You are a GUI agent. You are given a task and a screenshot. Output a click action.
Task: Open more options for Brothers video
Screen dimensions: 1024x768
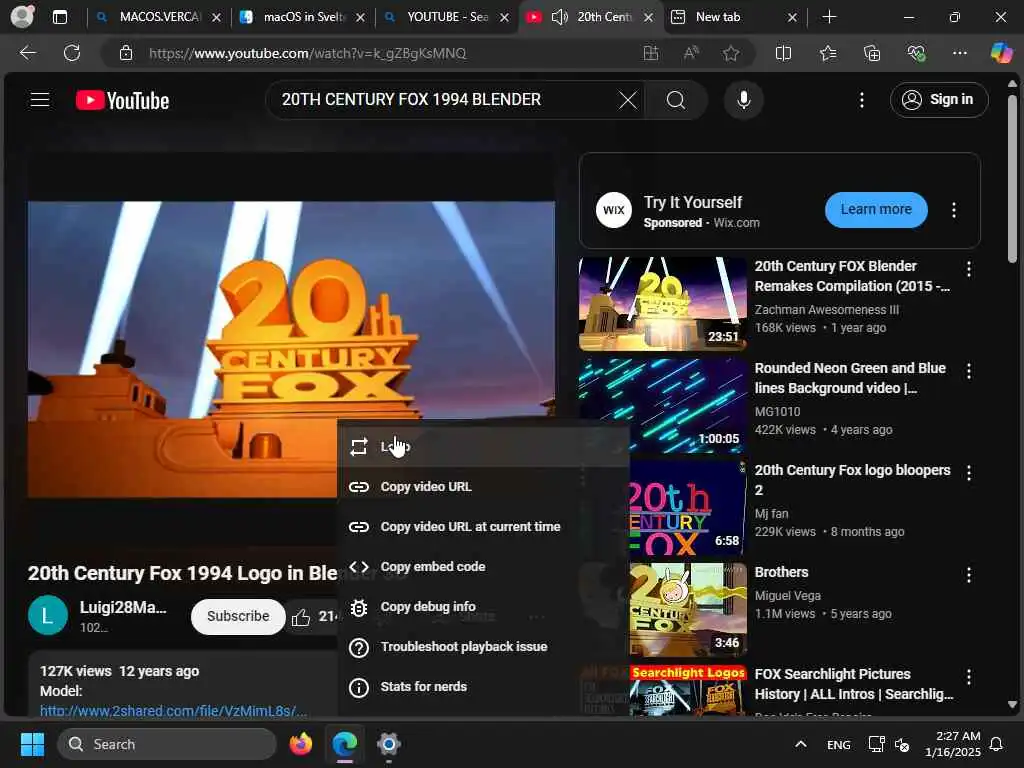tap(968, 575)
